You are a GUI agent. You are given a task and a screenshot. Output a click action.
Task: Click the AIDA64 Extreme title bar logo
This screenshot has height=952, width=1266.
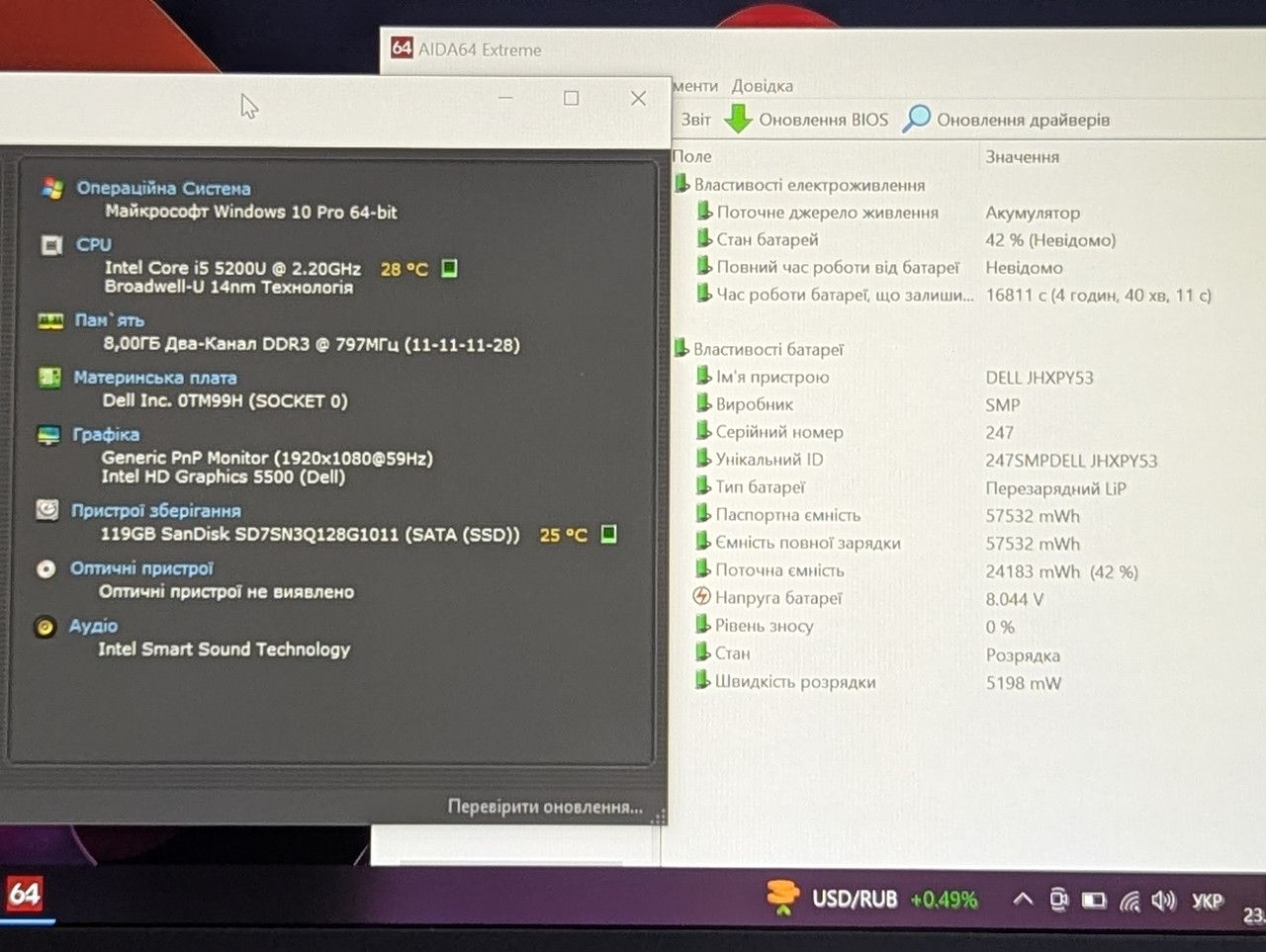tap(402, 47)
